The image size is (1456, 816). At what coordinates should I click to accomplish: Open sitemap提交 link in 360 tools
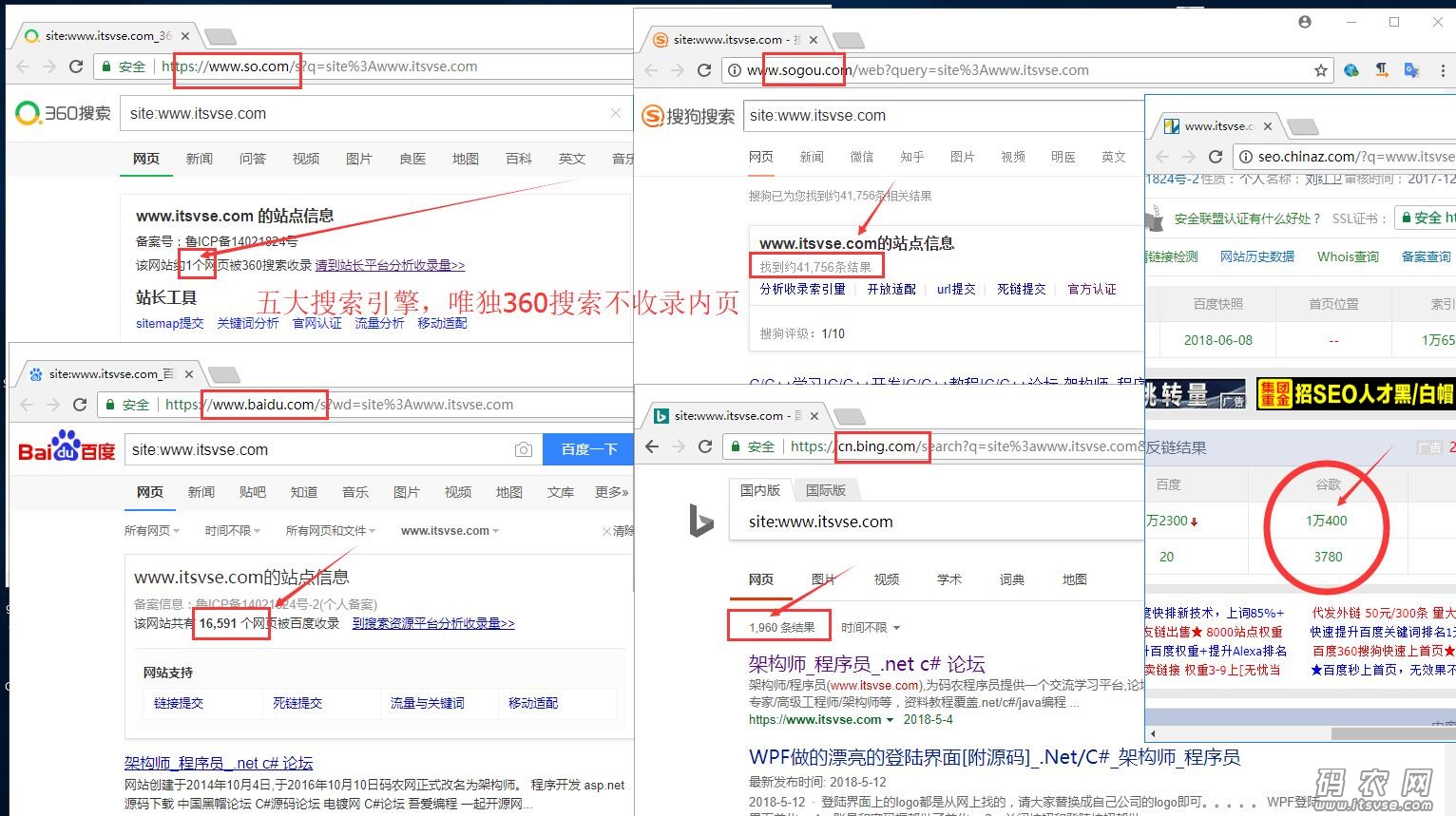pos(170,323)
